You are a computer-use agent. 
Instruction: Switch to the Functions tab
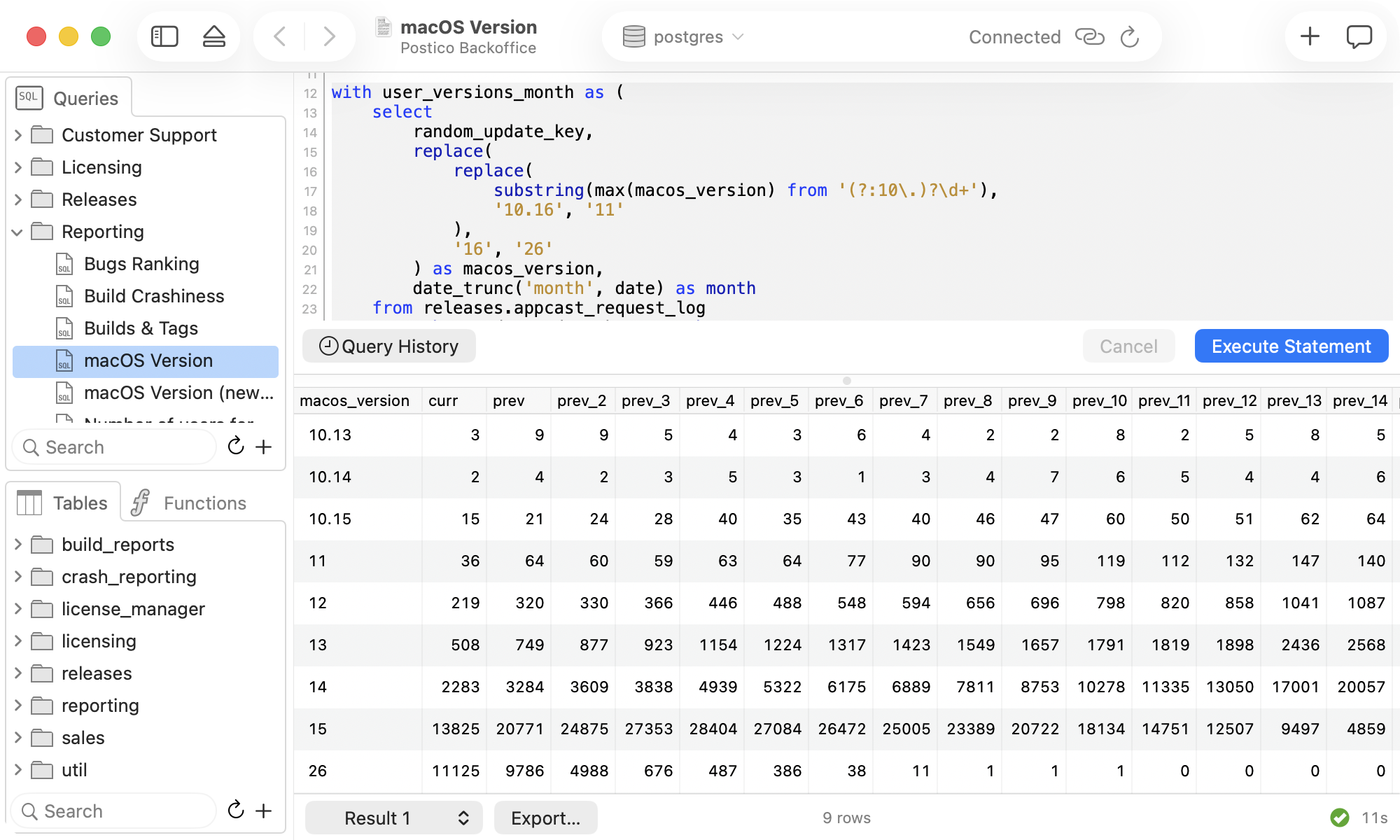coord(190,503)
